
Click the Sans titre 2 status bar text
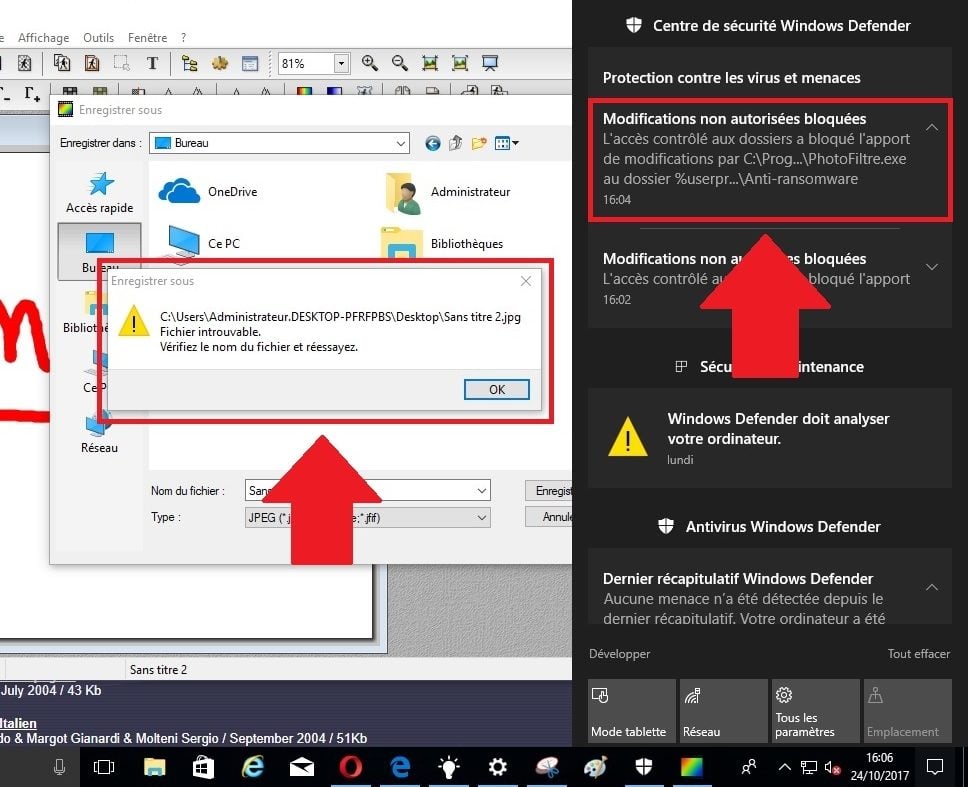click(x=158, y=670)
